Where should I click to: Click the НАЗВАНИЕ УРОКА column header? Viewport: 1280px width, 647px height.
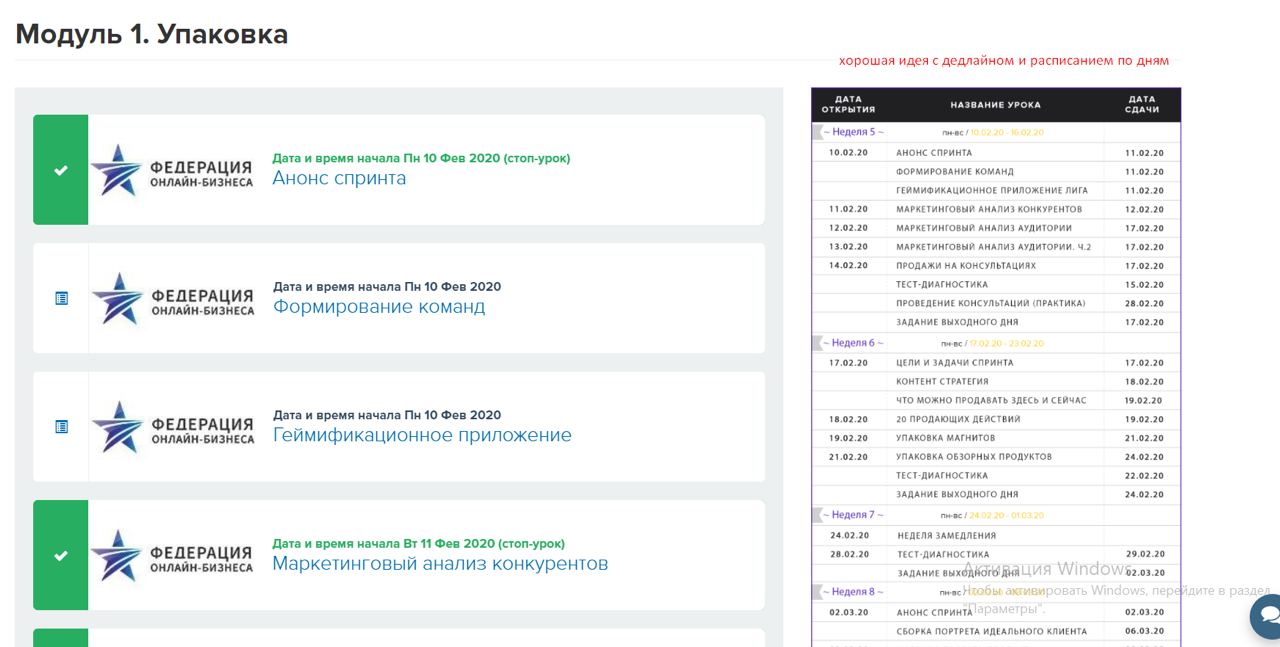(995, 105)
